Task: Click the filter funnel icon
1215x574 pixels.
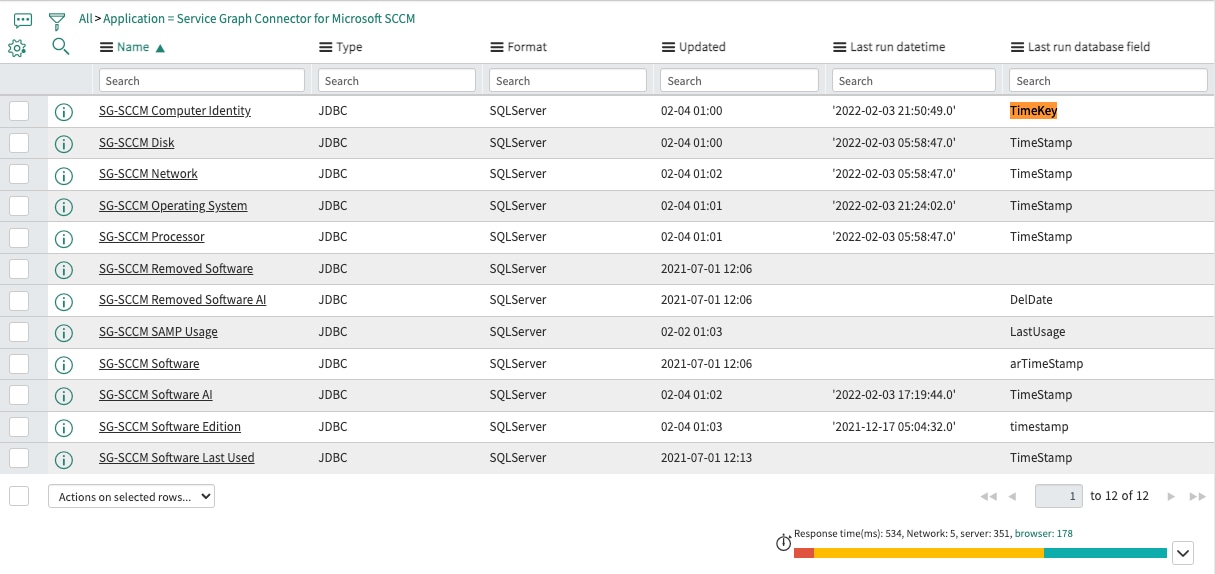Action: [x=57, y=20]
